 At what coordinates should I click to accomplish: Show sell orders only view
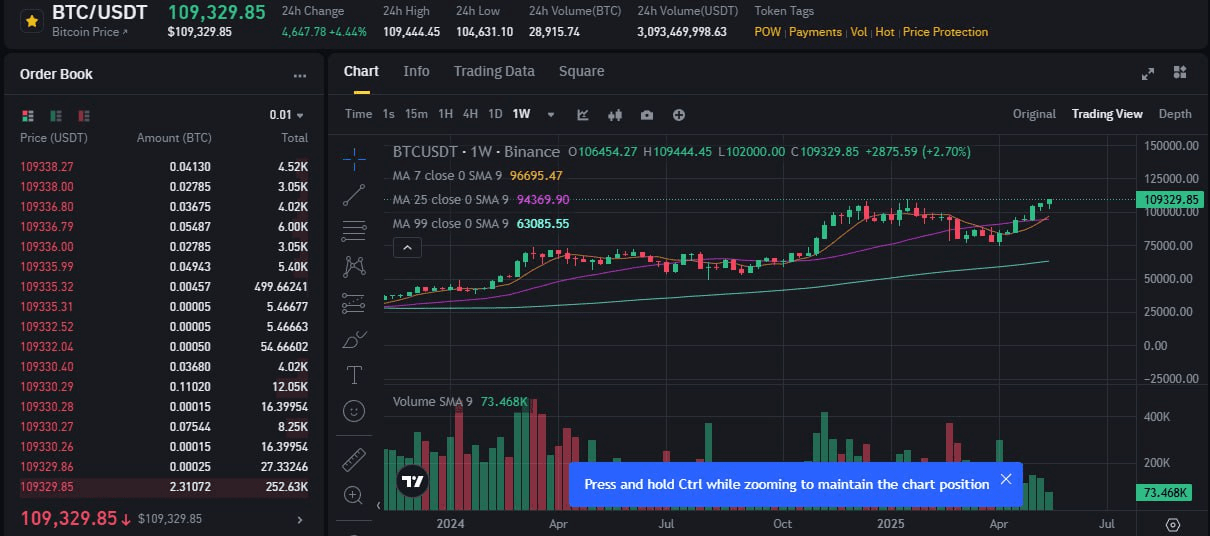tap(83, 115)
